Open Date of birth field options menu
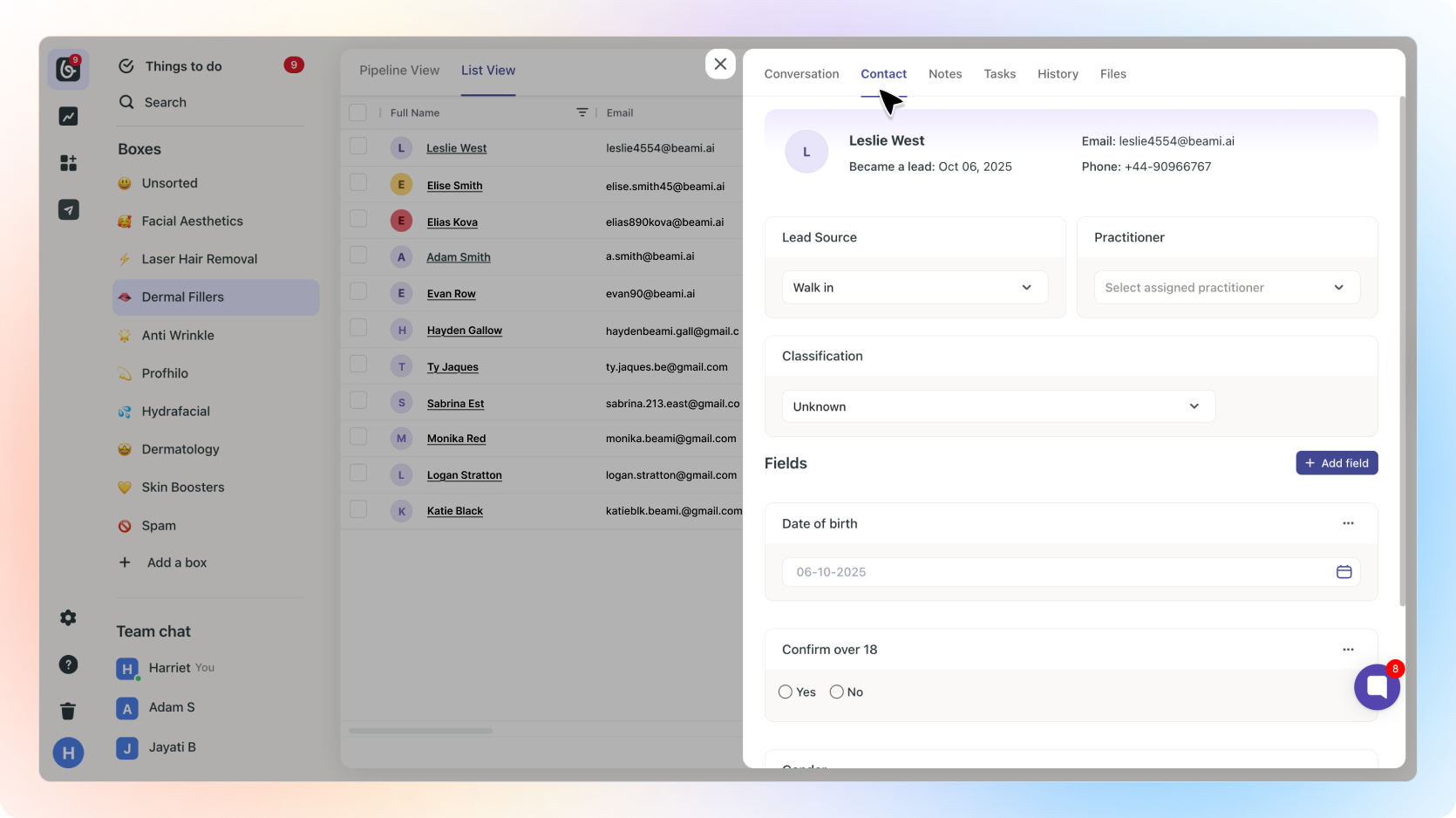This screenshot has height=818, width=1456. tap(1348, 523)
